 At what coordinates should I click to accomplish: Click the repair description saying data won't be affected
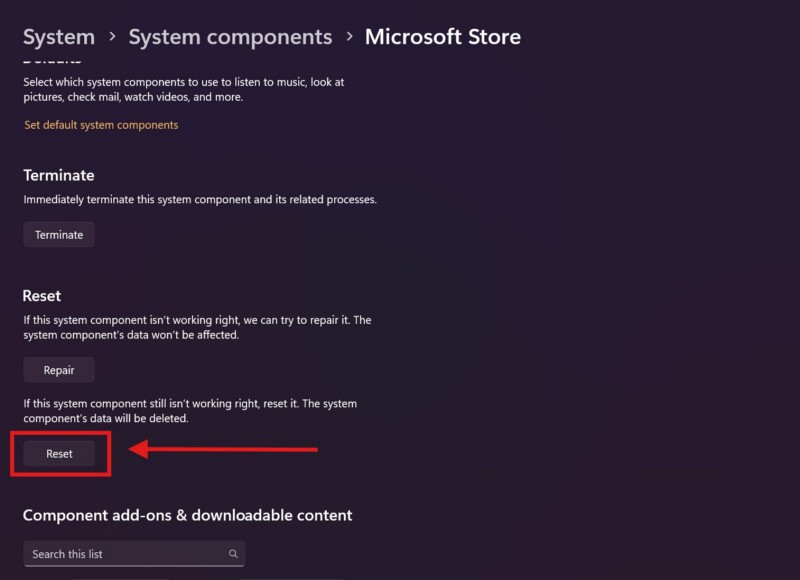(197, 327)
